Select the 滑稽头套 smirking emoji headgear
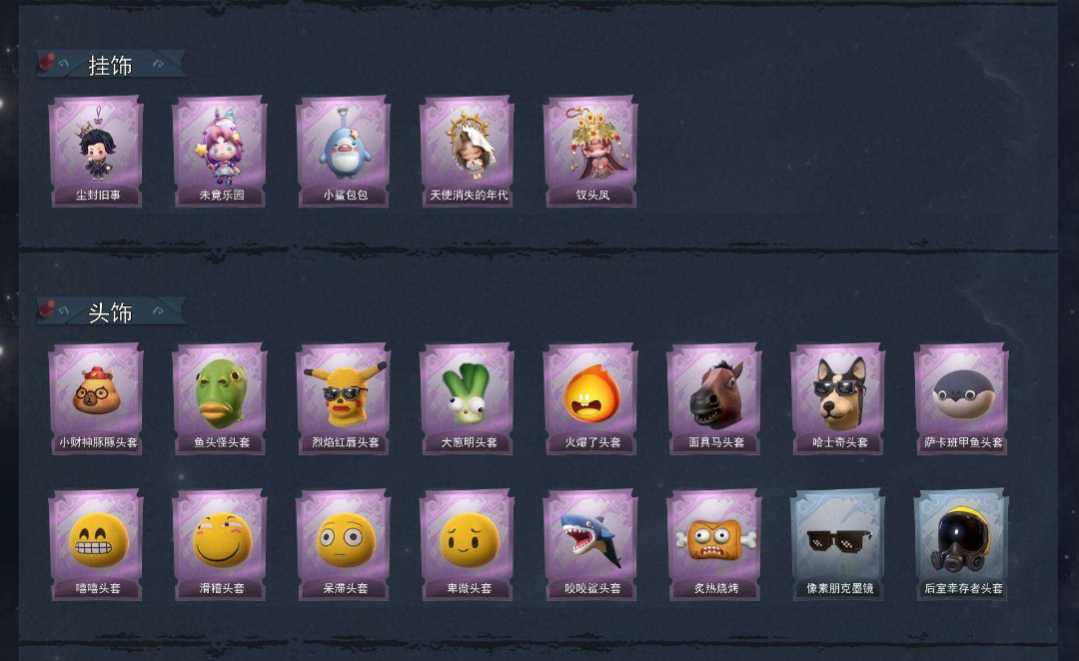Screen dimensions: 1079x661 point(220,545)
